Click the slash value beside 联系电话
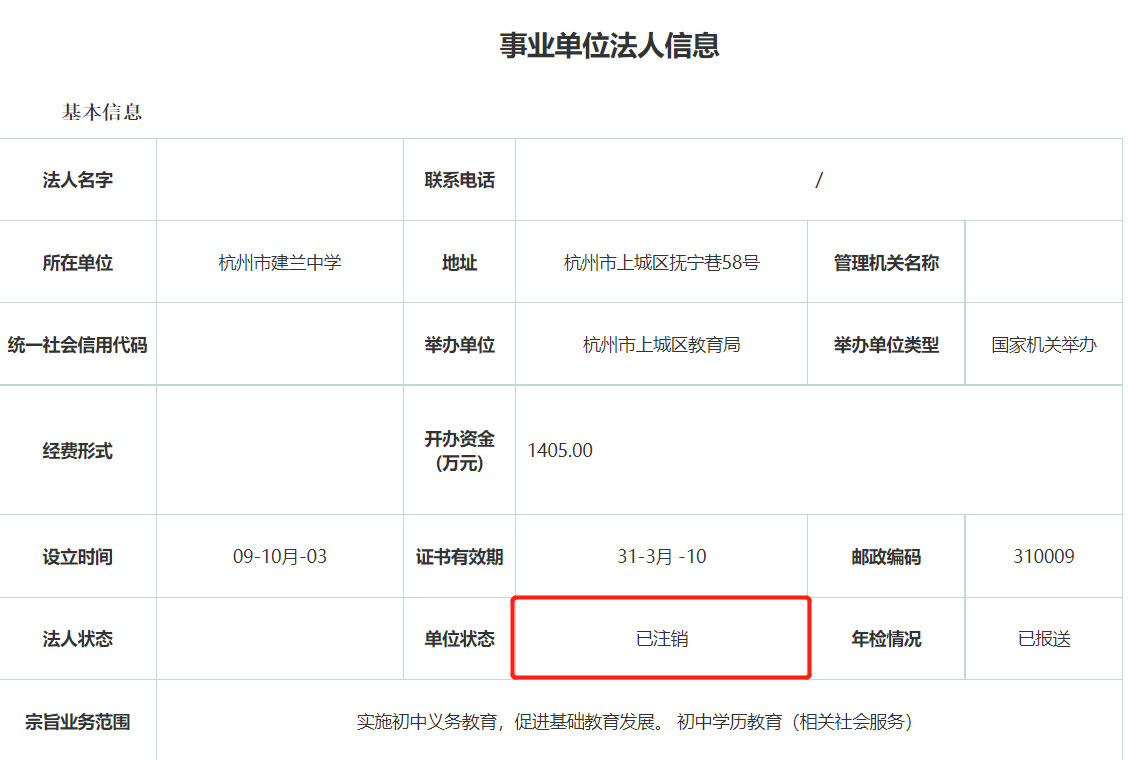Viewport: 1128px width, 760px height. [x=819, y=180]
